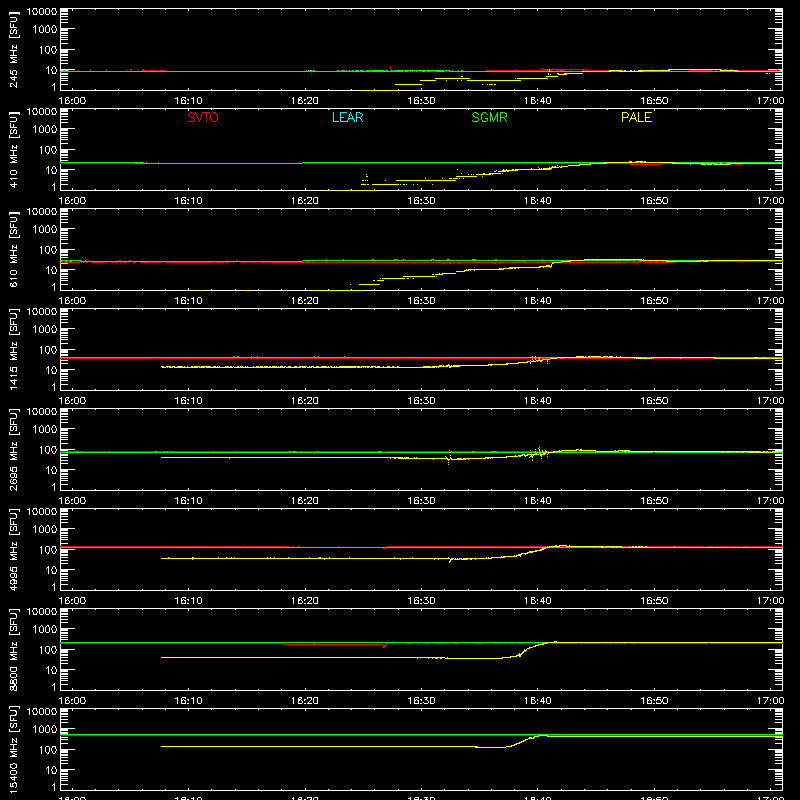Viewport: 800px width, 800px height.
Task: Click 16:30 tick under the 410 MHz panel
Action: pos(421,201)
